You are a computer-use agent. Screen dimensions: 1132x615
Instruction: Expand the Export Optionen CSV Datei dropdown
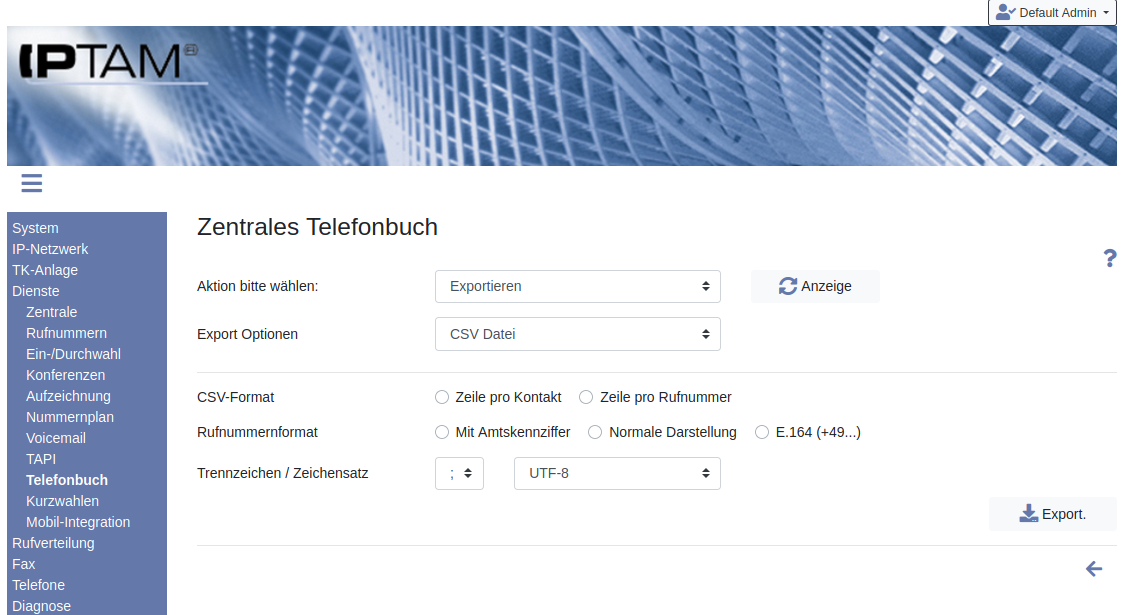point(578,334)
